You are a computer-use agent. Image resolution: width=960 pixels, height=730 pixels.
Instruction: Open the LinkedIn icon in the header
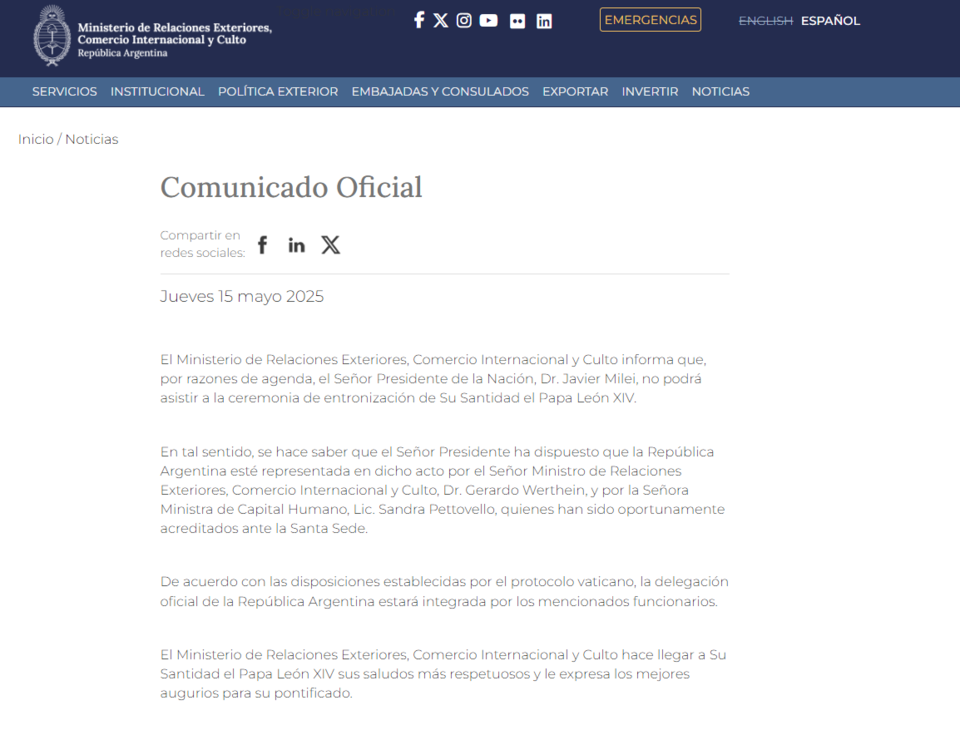pos(544,21)
